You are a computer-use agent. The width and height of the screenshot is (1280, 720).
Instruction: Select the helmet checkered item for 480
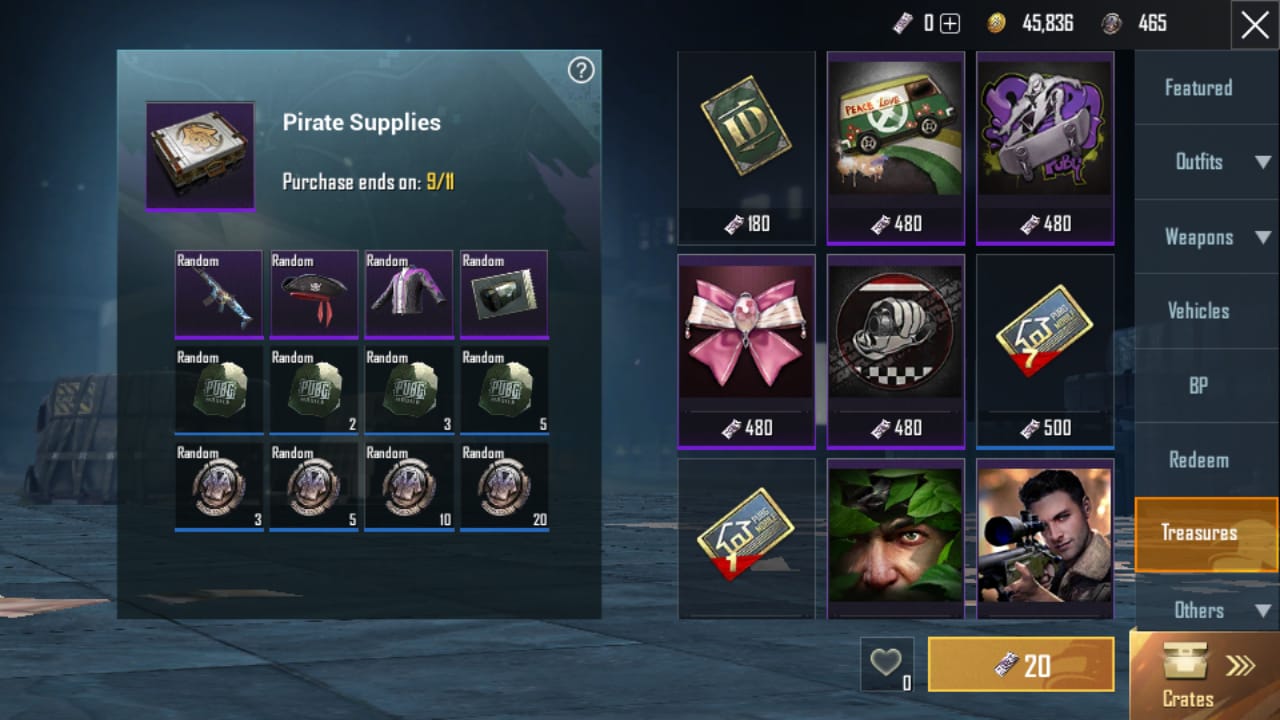(x=896, y=351)
